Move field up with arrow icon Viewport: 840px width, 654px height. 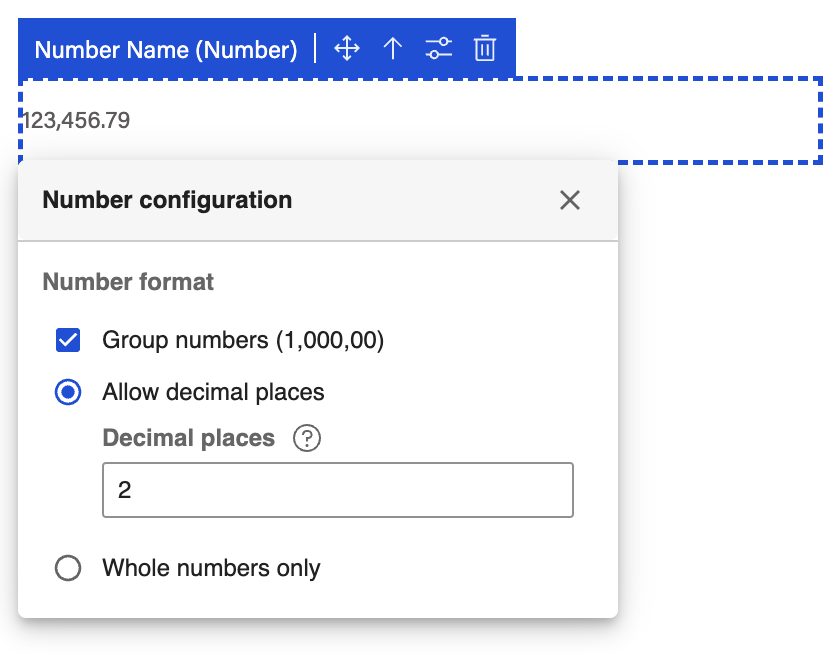pyautogui.click(x=393, y=48)
